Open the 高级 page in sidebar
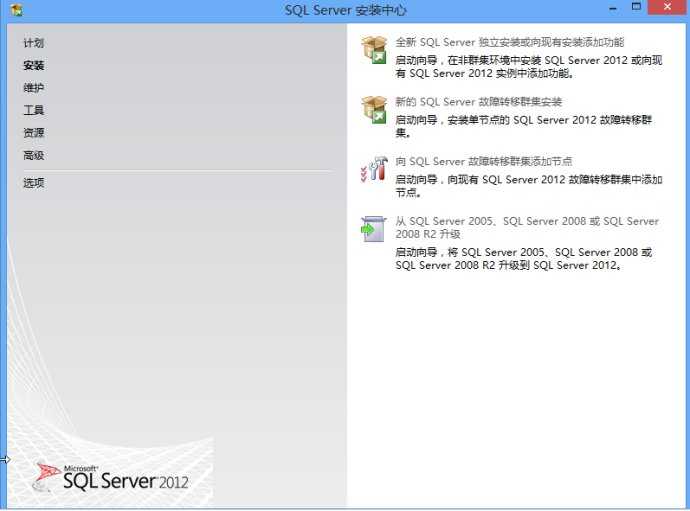 coord(33,155)
